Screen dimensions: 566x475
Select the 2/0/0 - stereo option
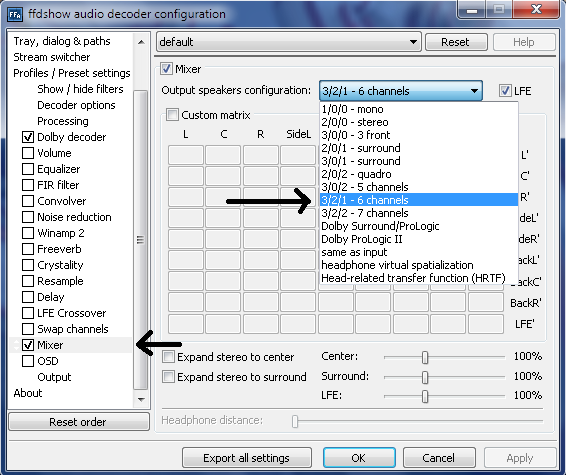pyautogui.click(x=419, y=122)
